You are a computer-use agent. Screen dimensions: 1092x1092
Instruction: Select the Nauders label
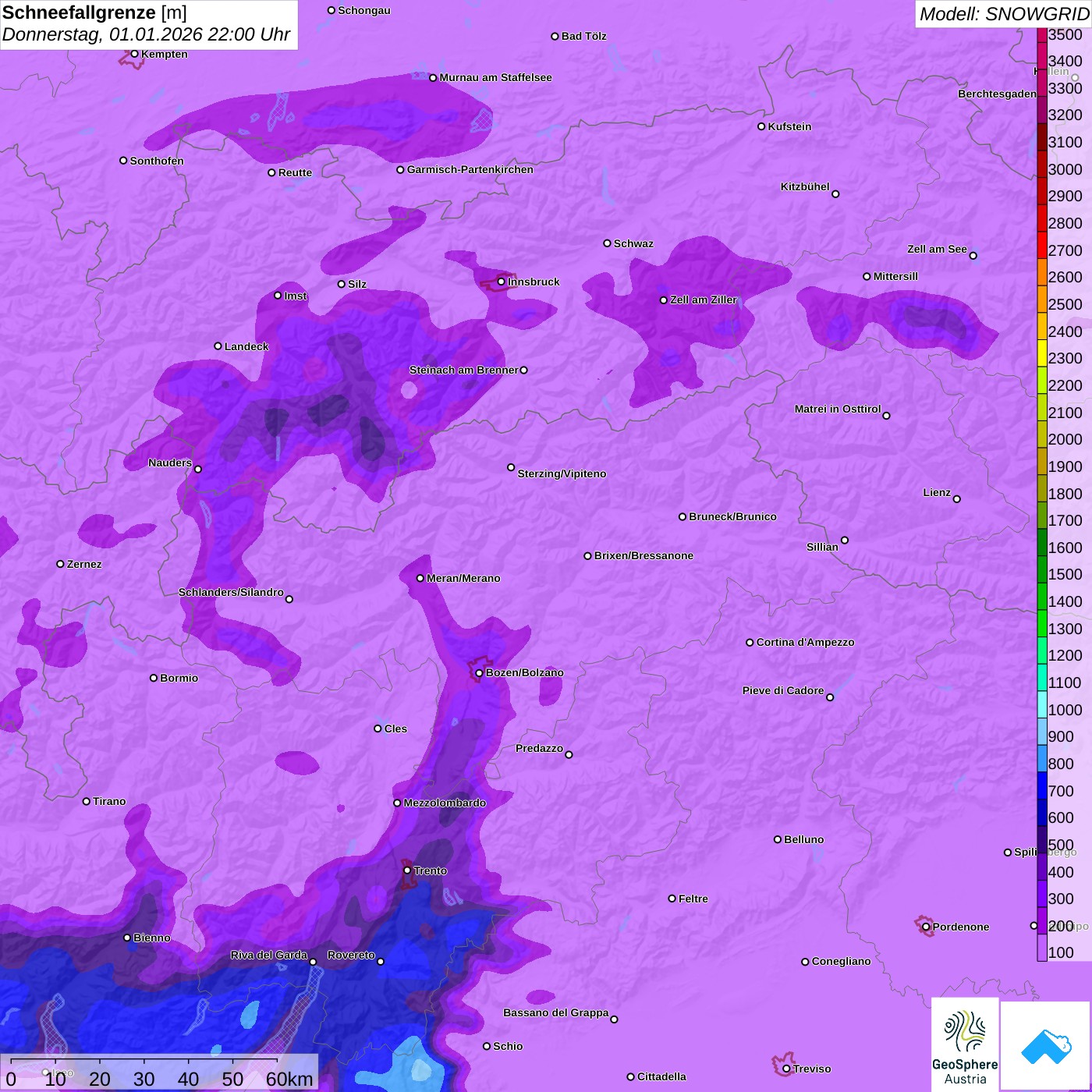coord(170,463)
